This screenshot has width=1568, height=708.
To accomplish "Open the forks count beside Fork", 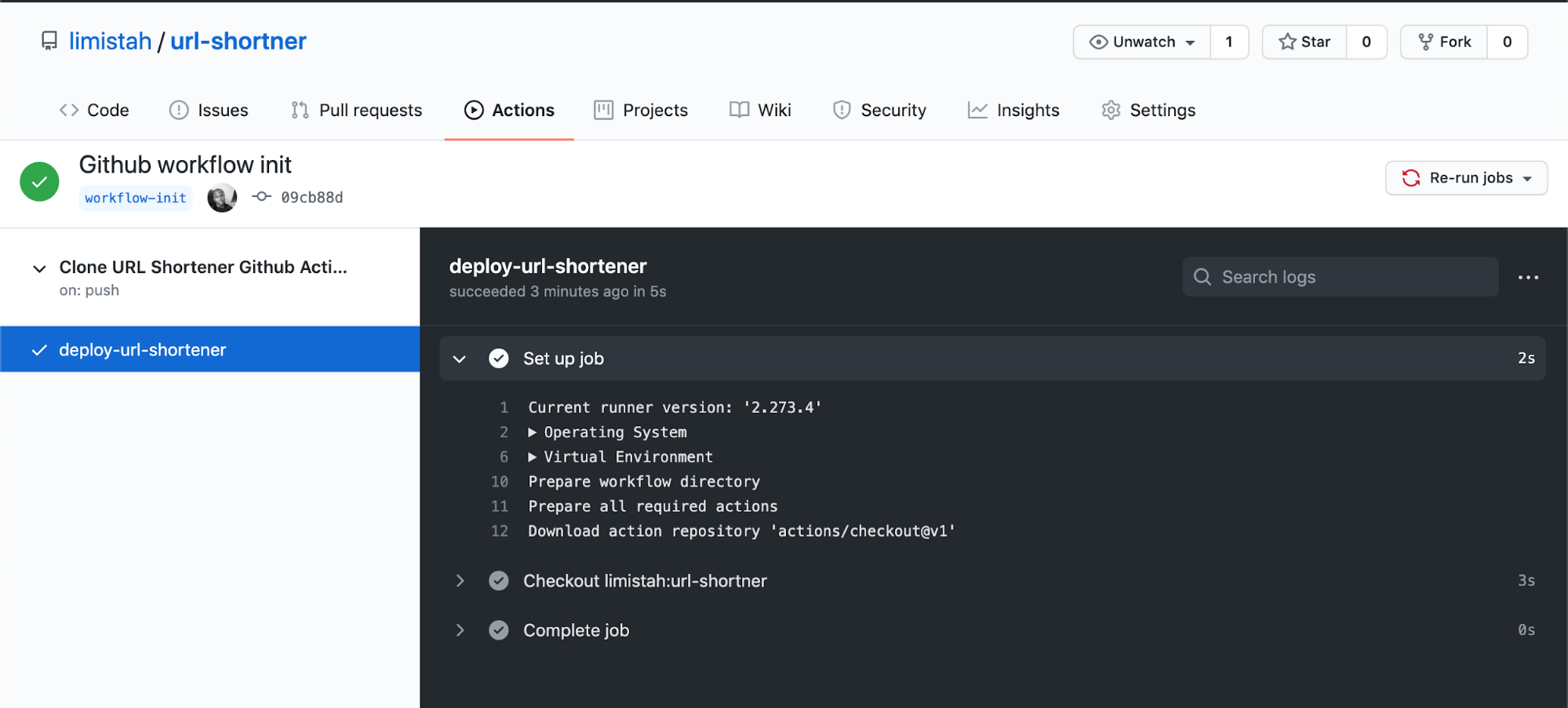I will pyautogui.click(x=1507, y=42).
